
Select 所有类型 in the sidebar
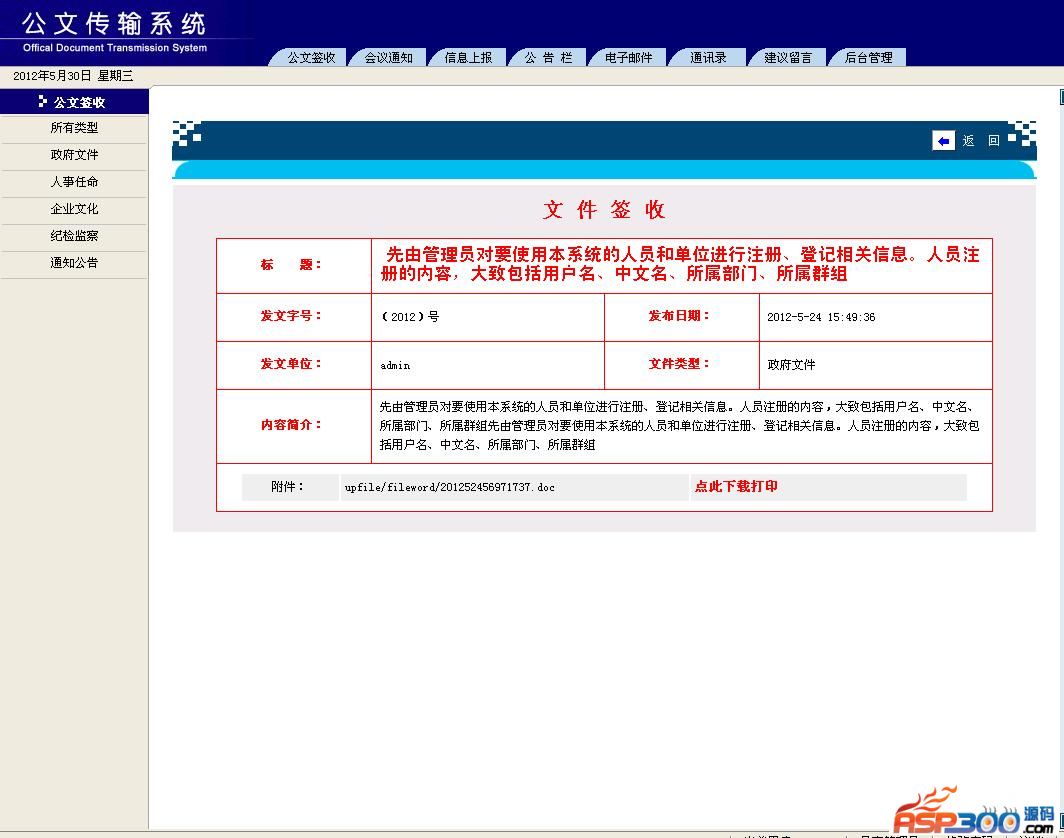(74, 128)
